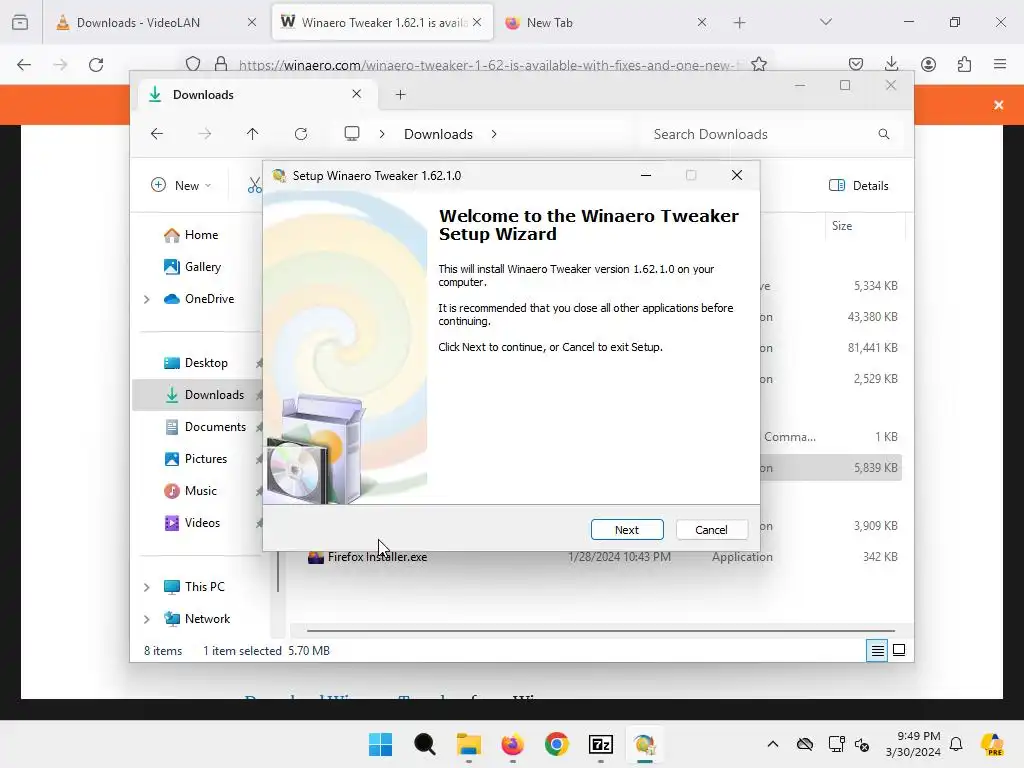Open the Save to Pocket button
The height and width of the screenshot is (768, 1024).
pos(856,64)
